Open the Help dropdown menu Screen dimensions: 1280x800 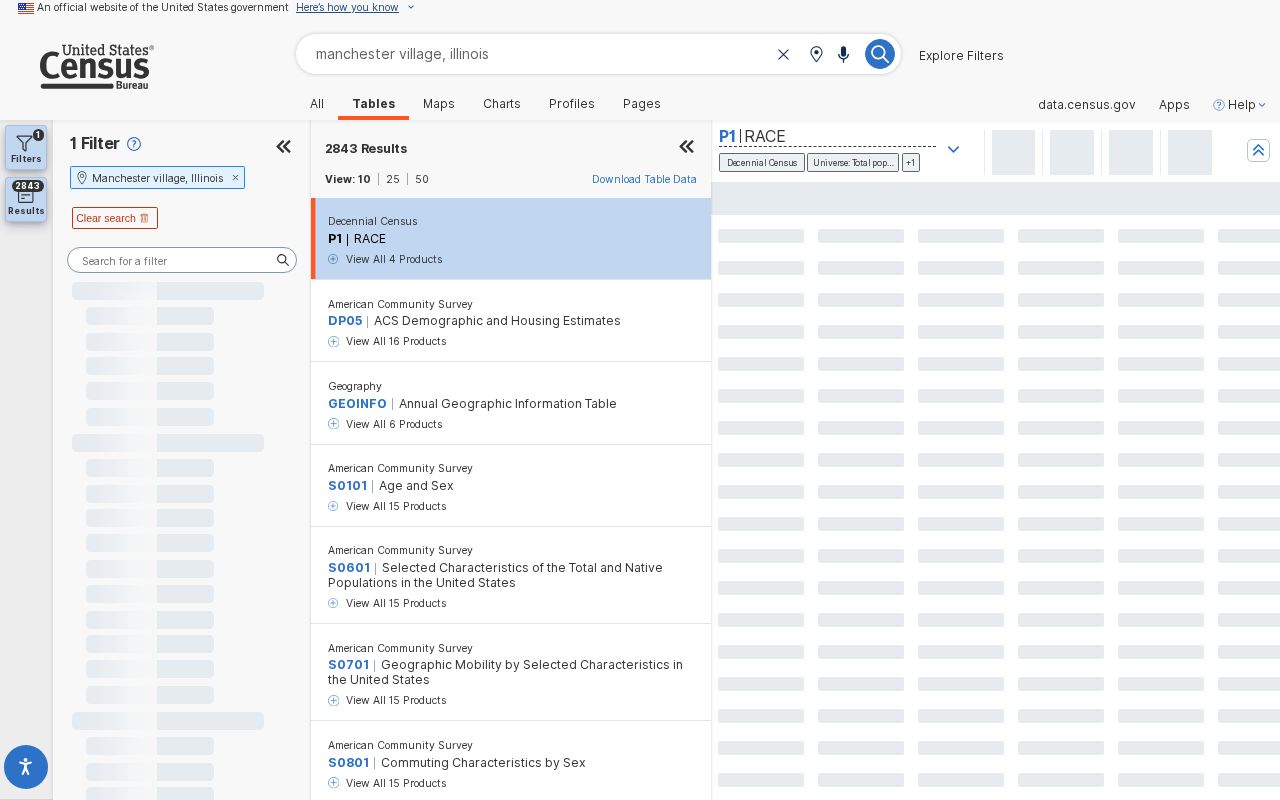tap(1240, 104)
